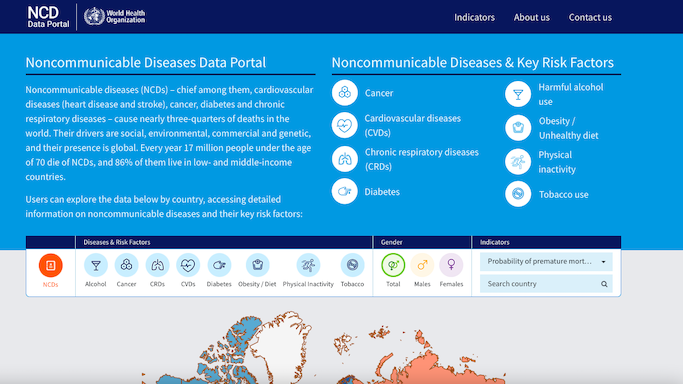Open Contact us in top navigation
The width and height of the screenshot is (683, 384).
pos(590,17)
